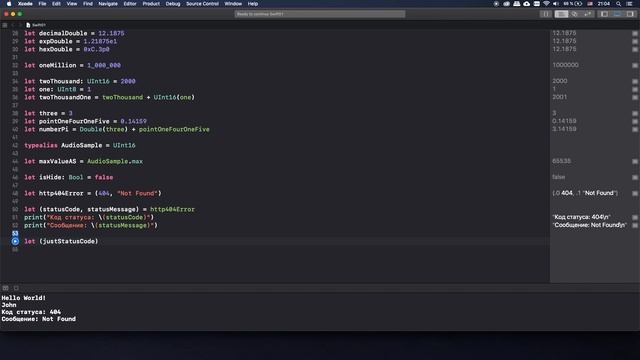Run playground up to the justStatusCode line
Screen dimensions: 640x360
[x=15, y=241]
